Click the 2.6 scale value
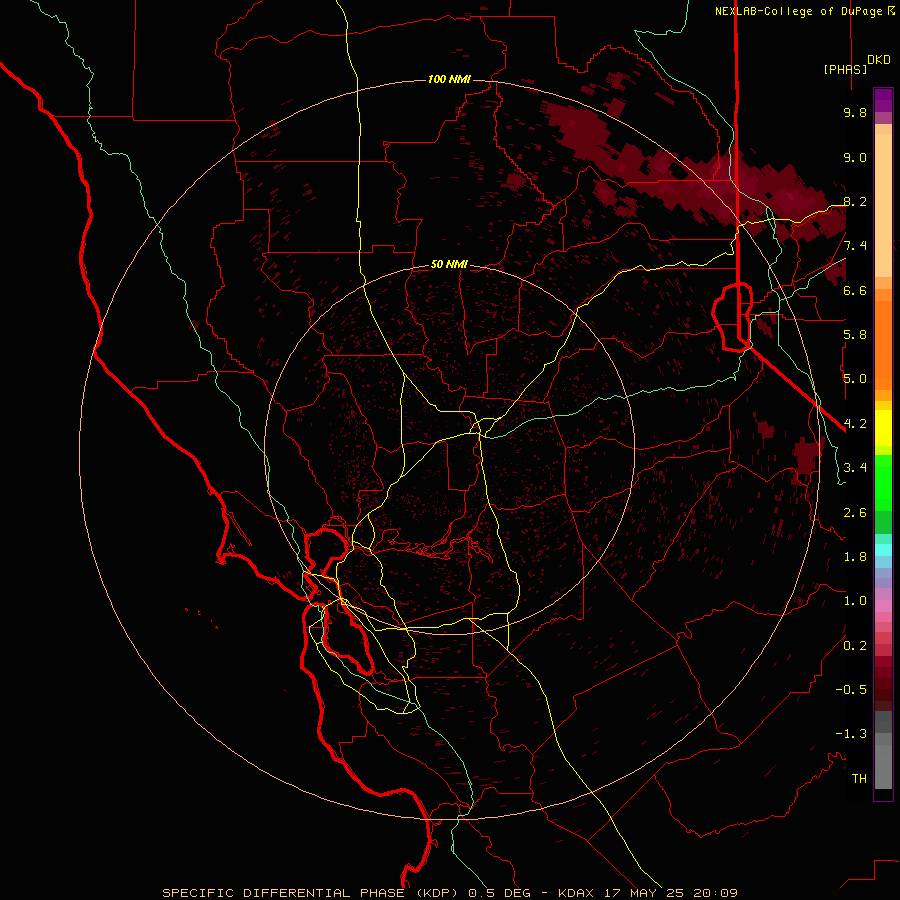This screenshot has width=900, height=900. tap(855, 513)
